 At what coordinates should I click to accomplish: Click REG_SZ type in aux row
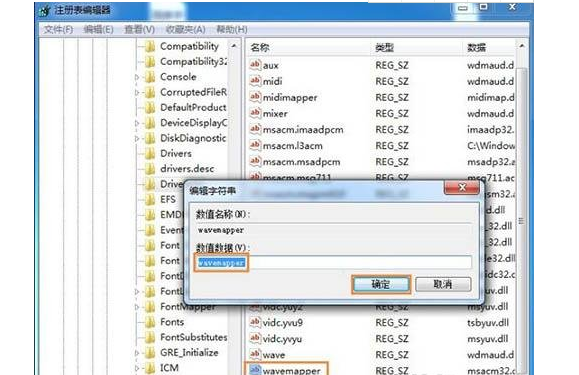click(x=392, y=65)
